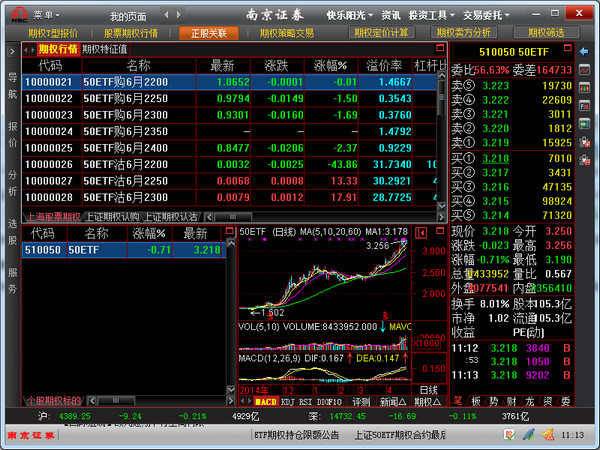Open the F10 company info icon
The height and width of the screenshot is (450, 600).
point(584,106)
